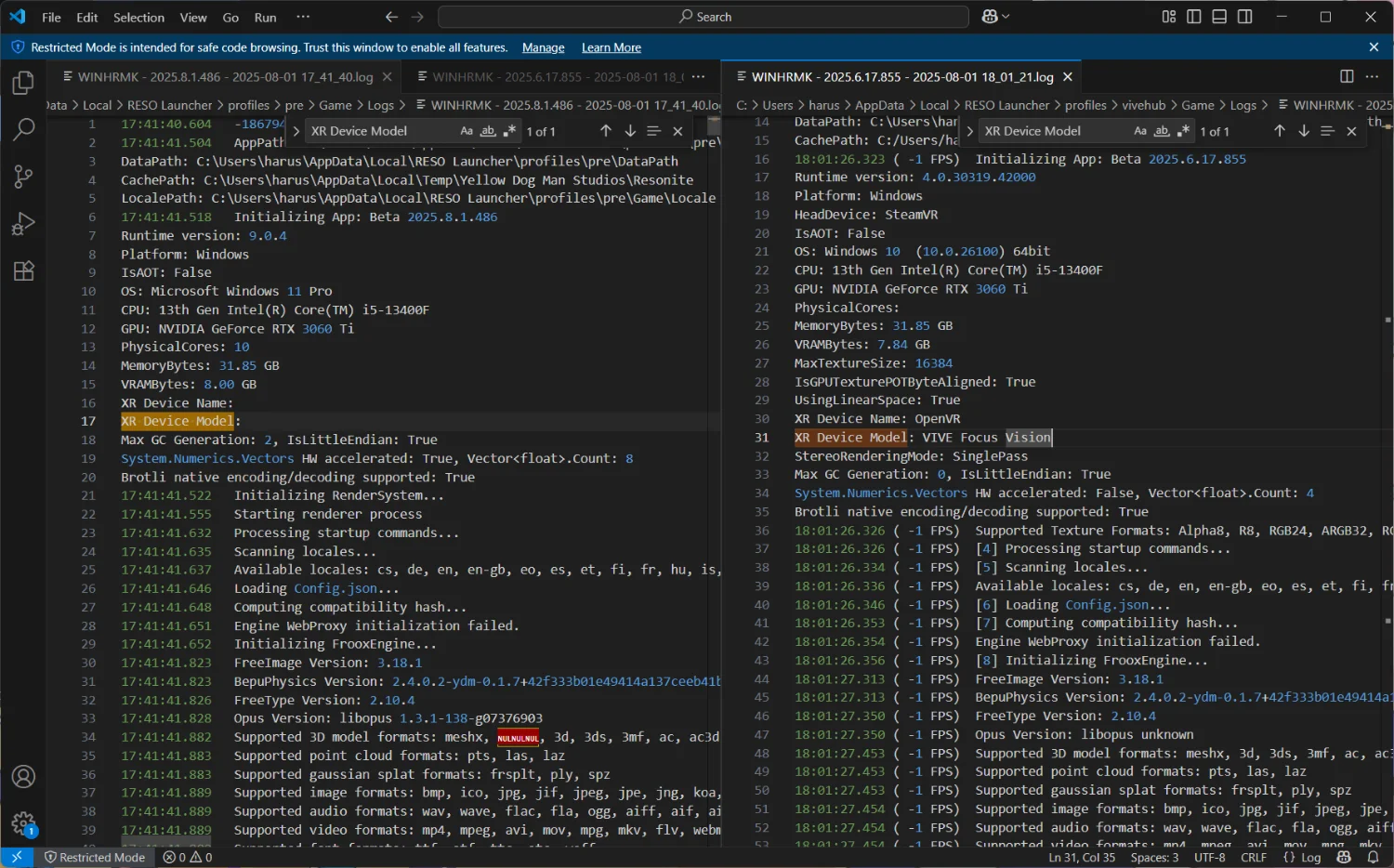Open the 'harus' breadcrumb folder dropdown
This screenshot has width=1394, height=868.
(x=823, y=105)
